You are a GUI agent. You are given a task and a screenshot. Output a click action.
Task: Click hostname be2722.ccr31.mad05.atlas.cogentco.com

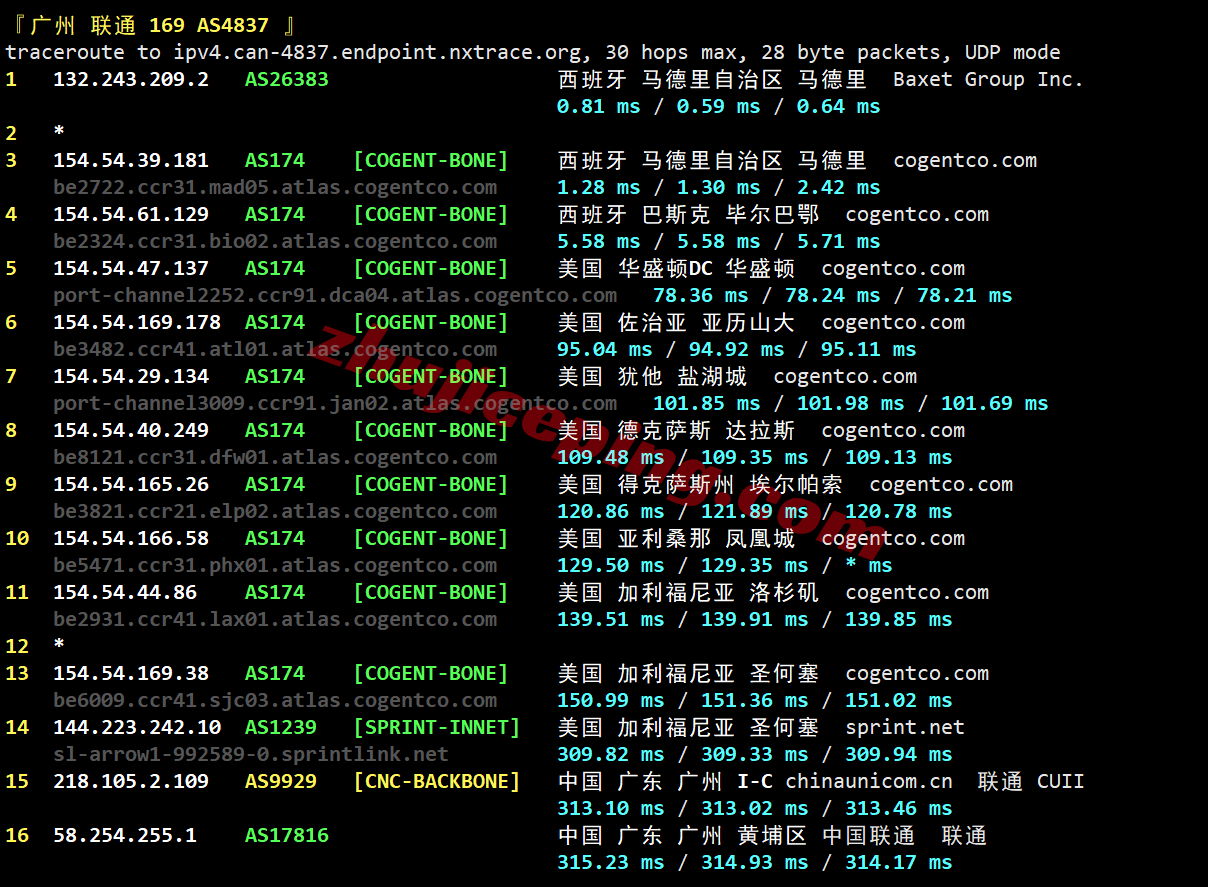point(275,187)
